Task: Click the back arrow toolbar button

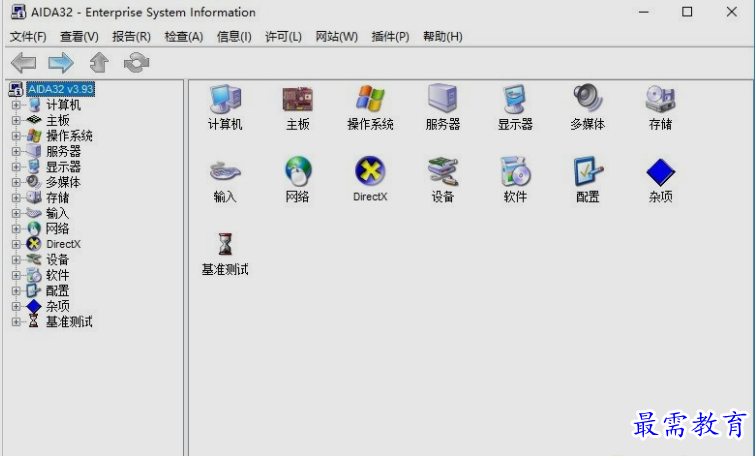Action: (24, 63)
